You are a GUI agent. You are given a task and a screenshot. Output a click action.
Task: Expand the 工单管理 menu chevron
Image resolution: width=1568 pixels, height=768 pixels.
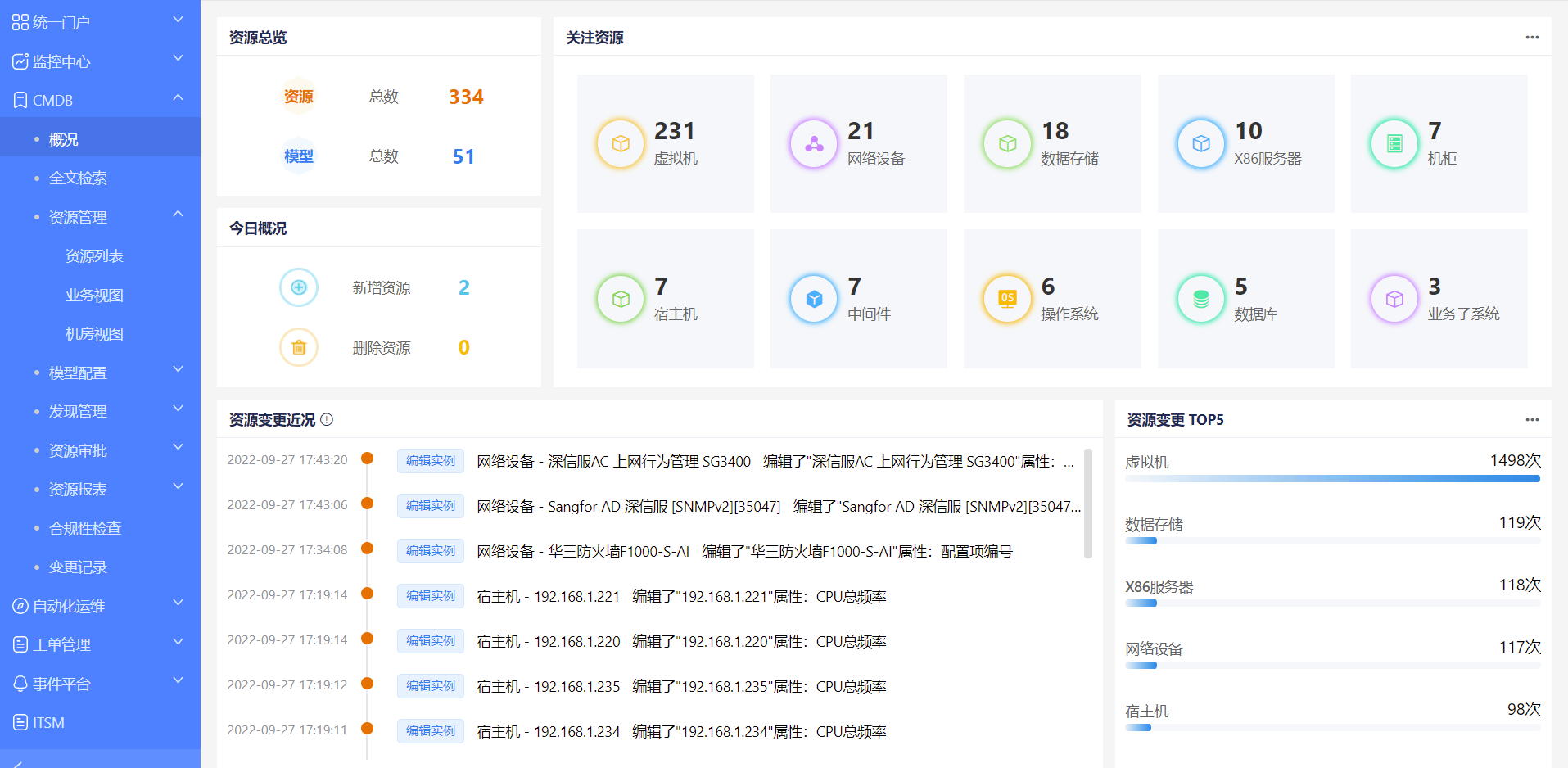click(178, 642)
